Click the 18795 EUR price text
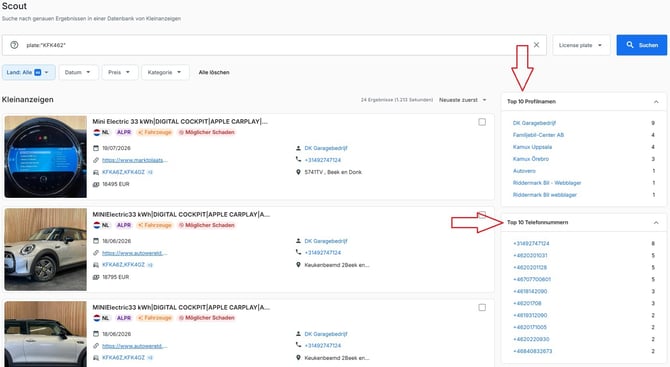 click(x=116, y=277)
